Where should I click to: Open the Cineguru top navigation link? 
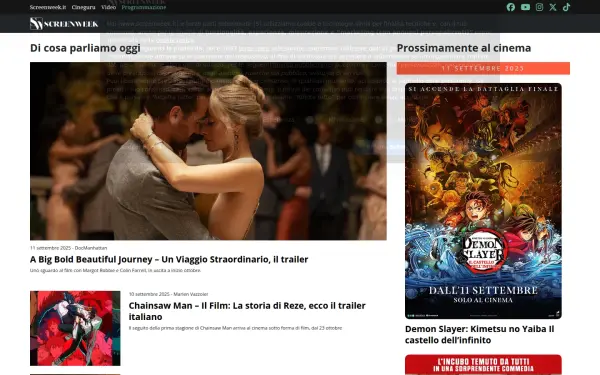83,7
